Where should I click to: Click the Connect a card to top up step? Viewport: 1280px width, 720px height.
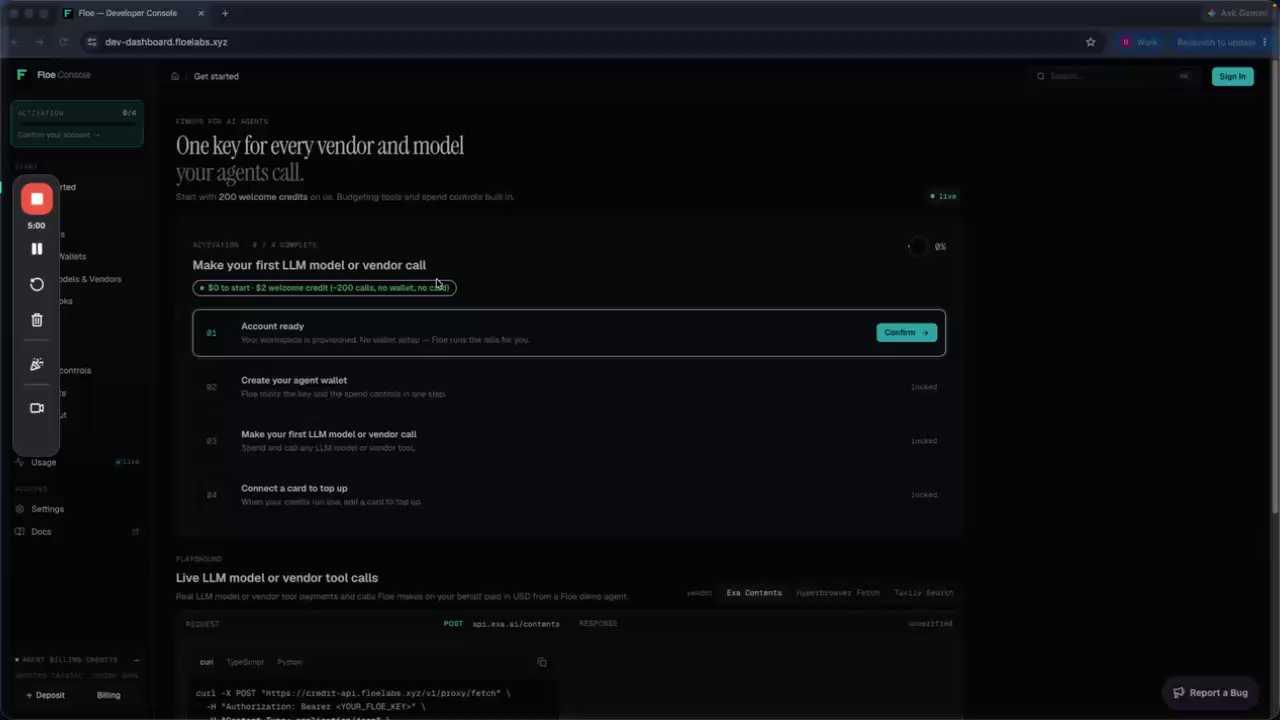click(568, 495)
